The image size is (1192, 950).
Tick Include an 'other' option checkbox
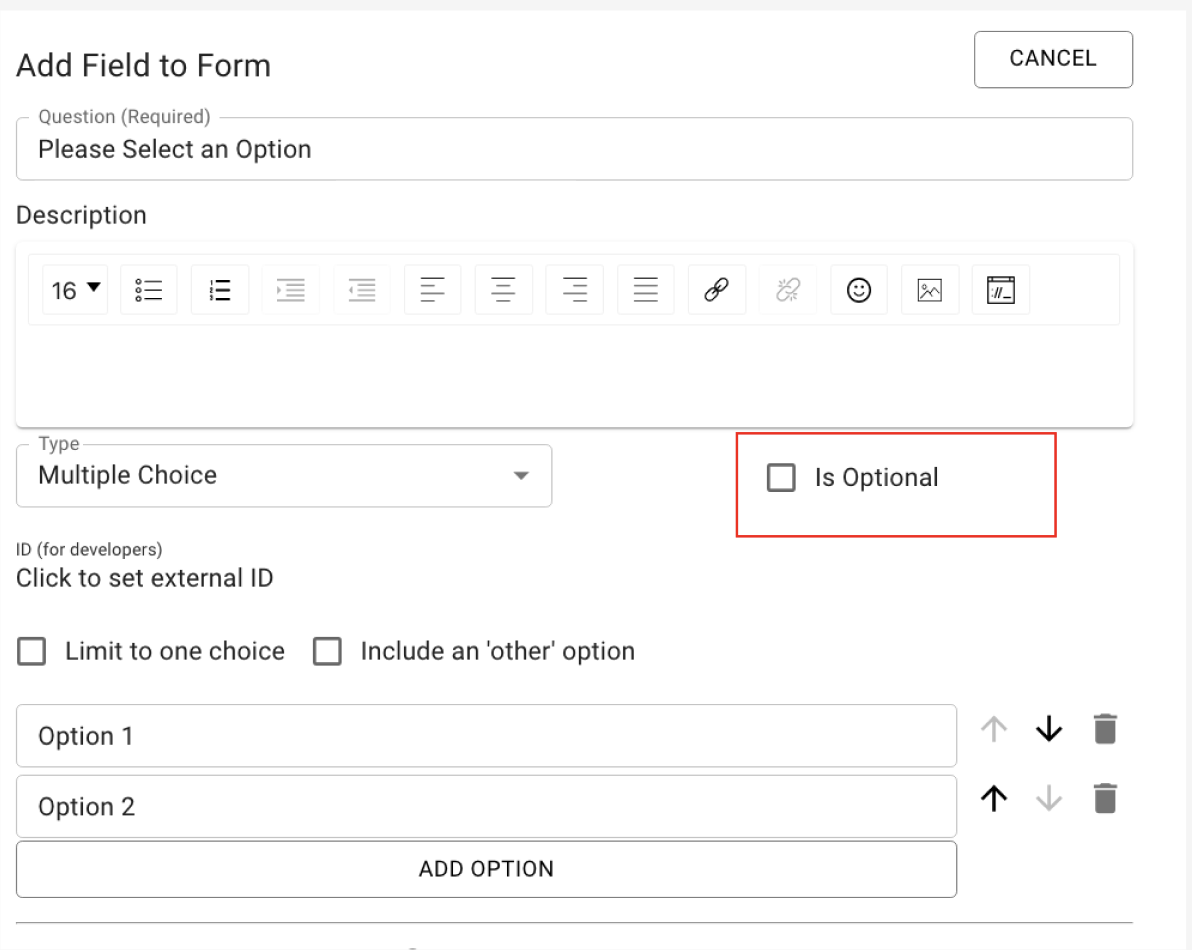327,652
